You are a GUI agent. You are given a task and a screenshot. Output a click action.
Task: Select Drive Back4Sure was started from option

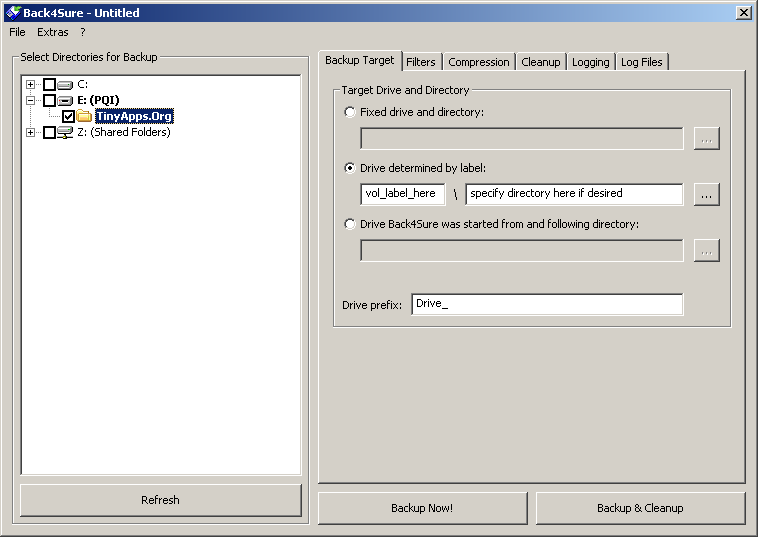(349, 224)
